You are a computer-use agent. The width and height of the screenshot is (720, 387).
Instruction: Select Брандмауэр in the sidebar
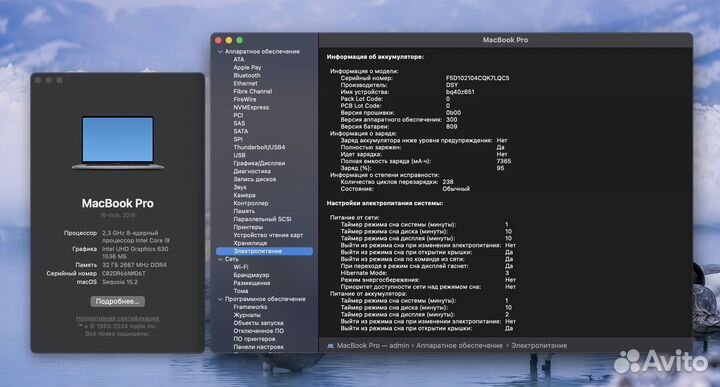click(x=251, y=275)
